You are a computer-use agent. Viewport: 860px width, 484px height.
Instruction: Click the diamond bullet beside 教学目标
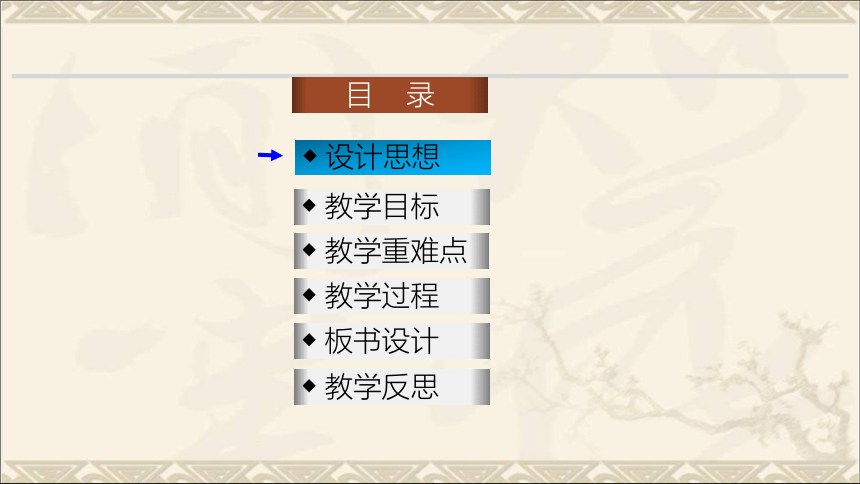pyautogui.click(x=309, y=205)
